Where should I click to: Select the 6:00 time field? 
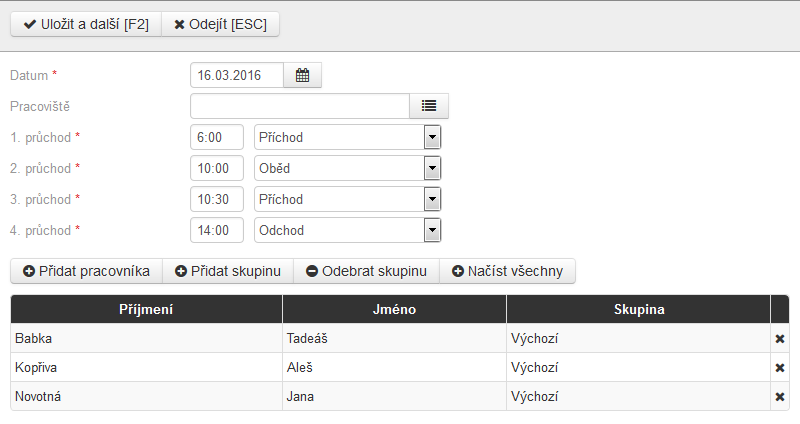pos(217,137)
